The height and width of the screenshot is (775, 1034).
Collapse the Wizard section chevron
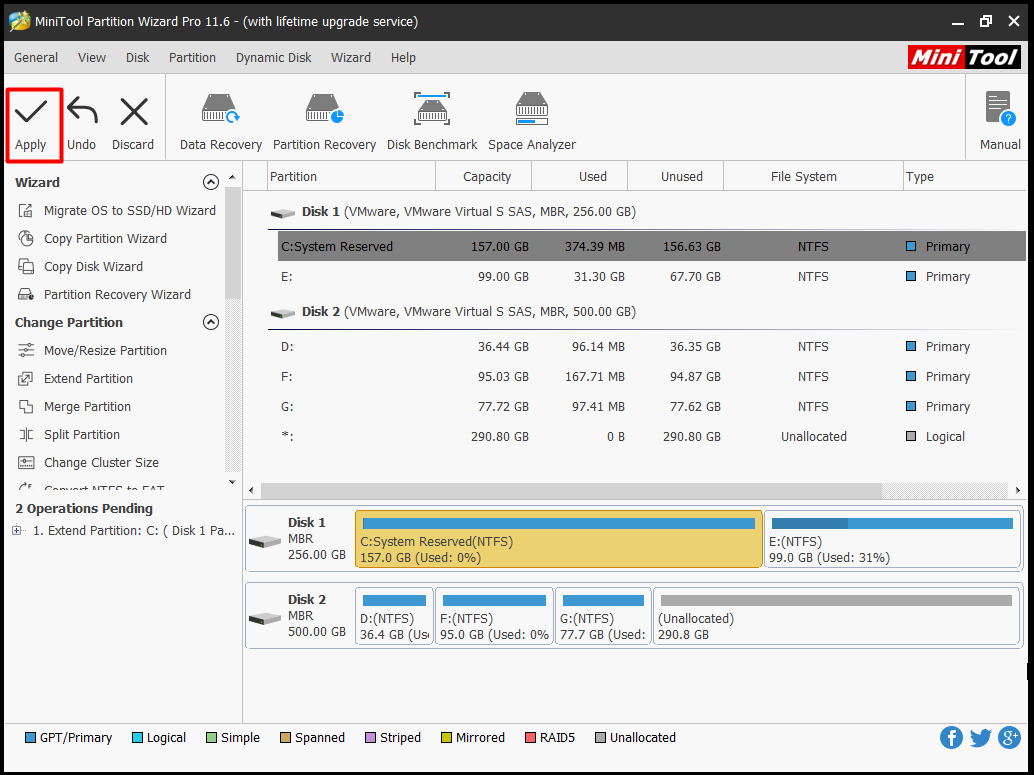pyautogui.click(x=210, y=182)
